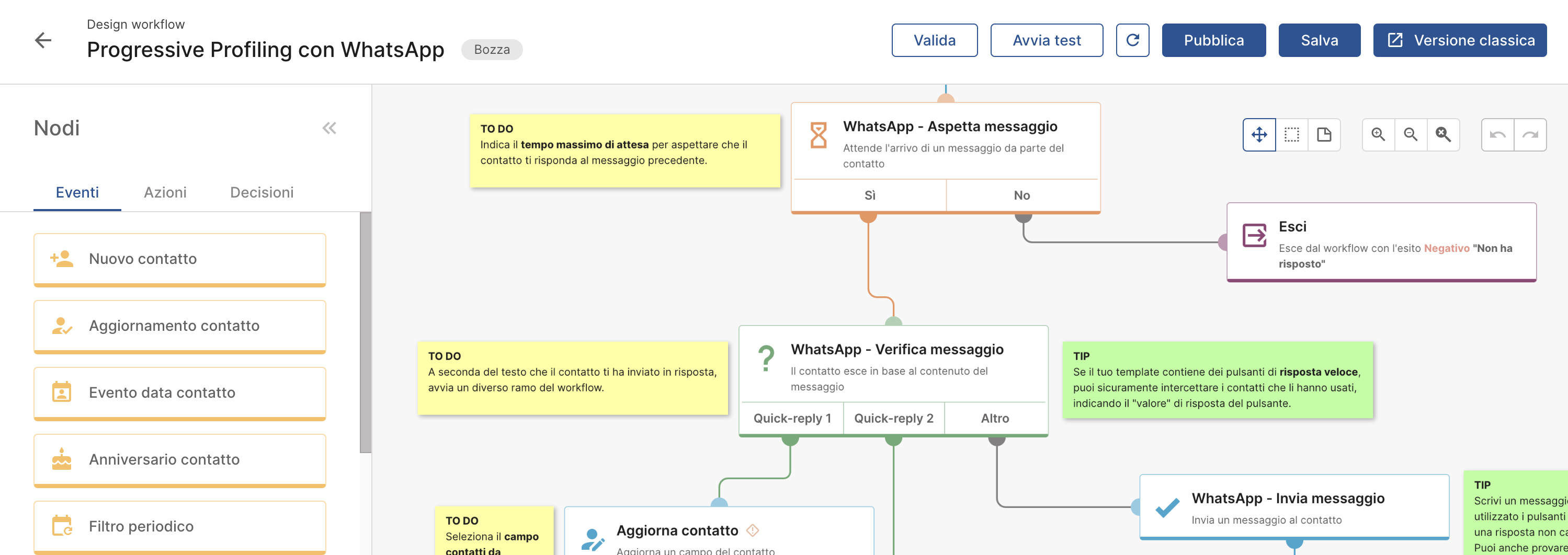Click the Nodi panel heading
This screenshot has height=555, width=1568.
pos(56,128)
